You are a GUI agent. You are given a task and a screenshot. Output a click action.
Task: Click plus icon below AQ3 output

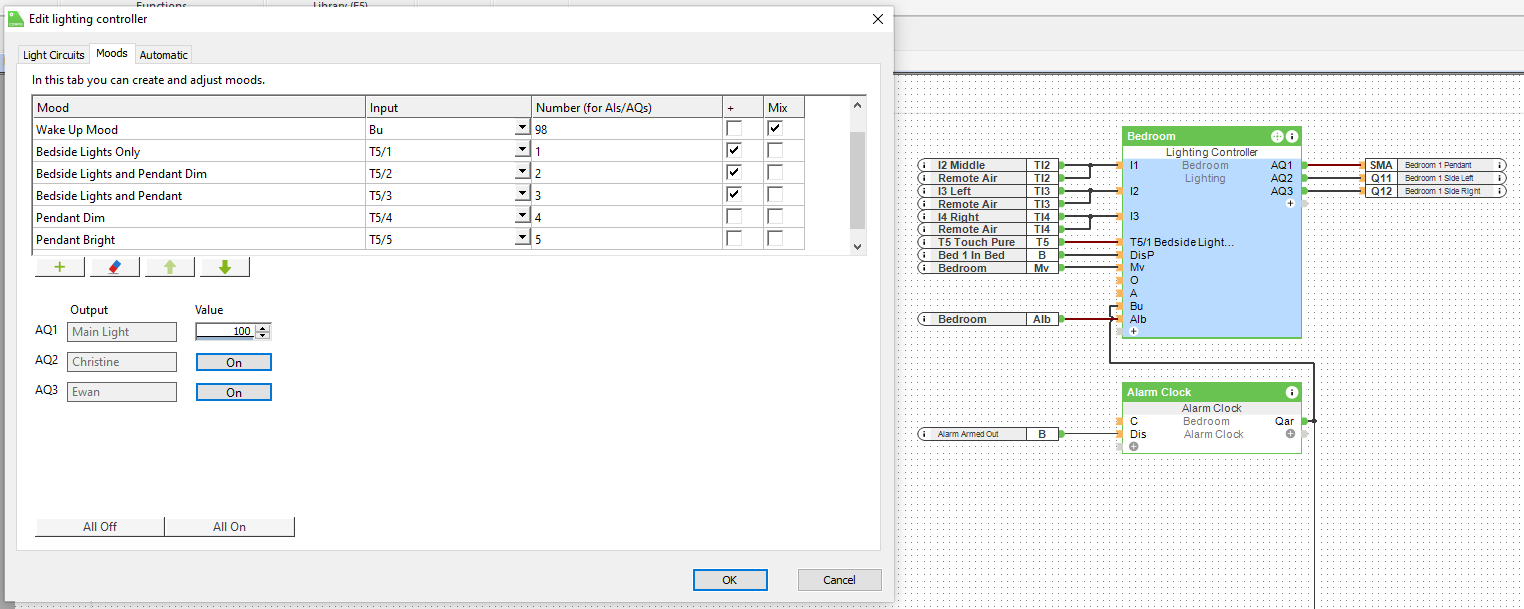pos(1290,203)
